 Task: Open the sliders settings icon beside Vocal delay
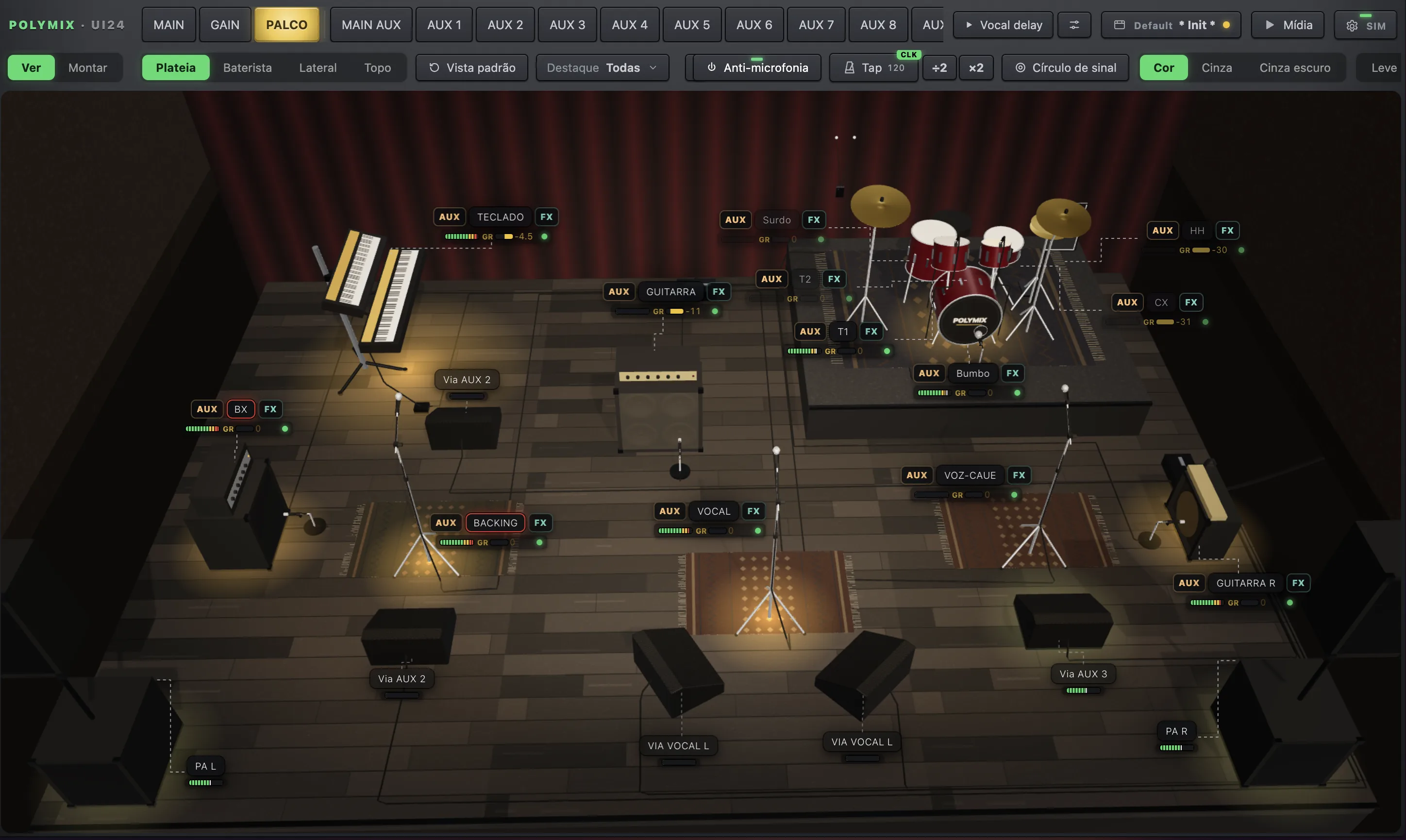coord(1074,25)
